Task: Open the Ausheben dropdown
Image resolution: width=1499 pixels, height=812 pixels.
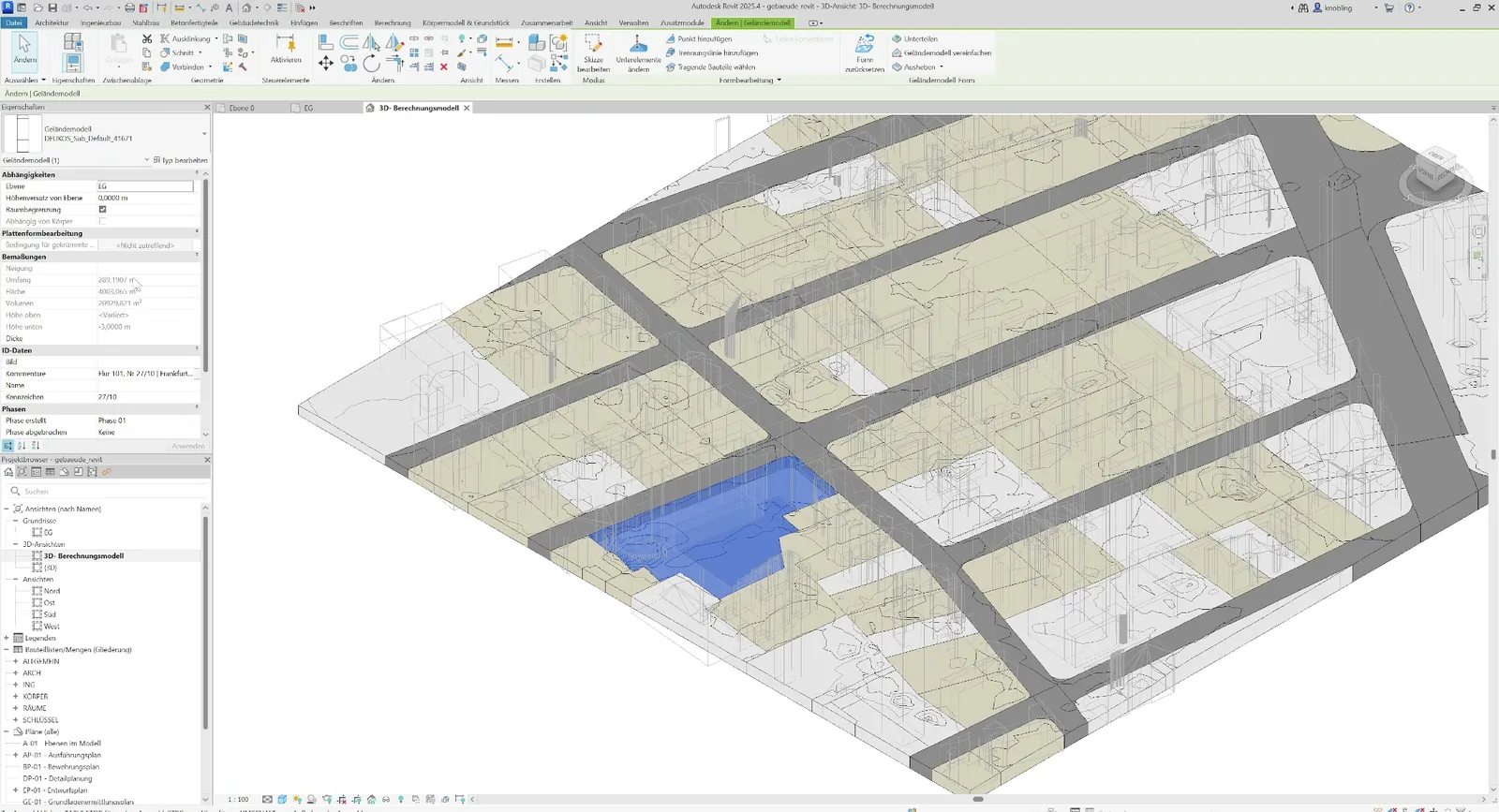Action: pyautogui.click(x=941, y=66)
